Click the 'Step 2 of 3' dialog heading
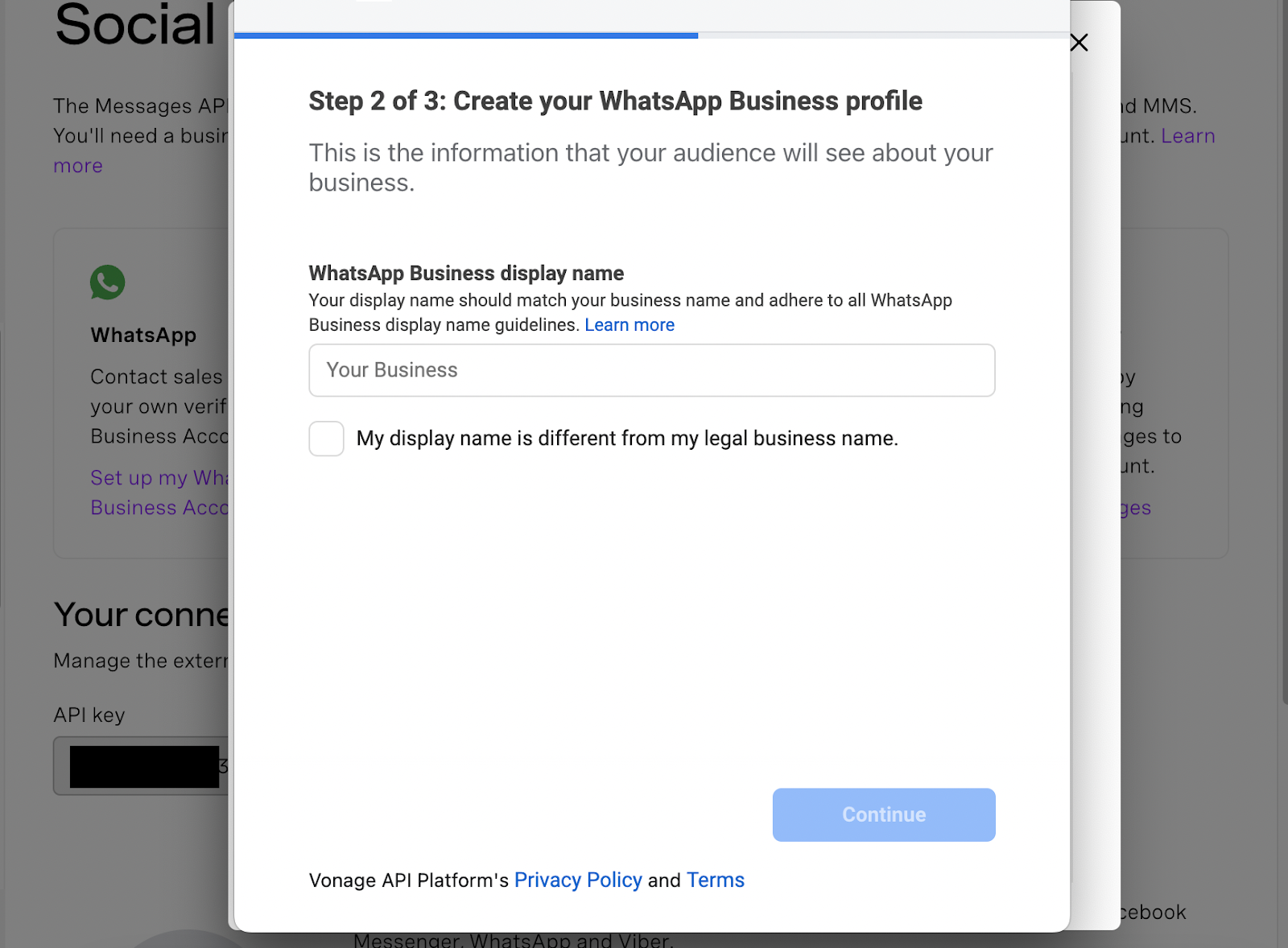The width and height of the screenshot is (1288, 948). coord(616,101)
